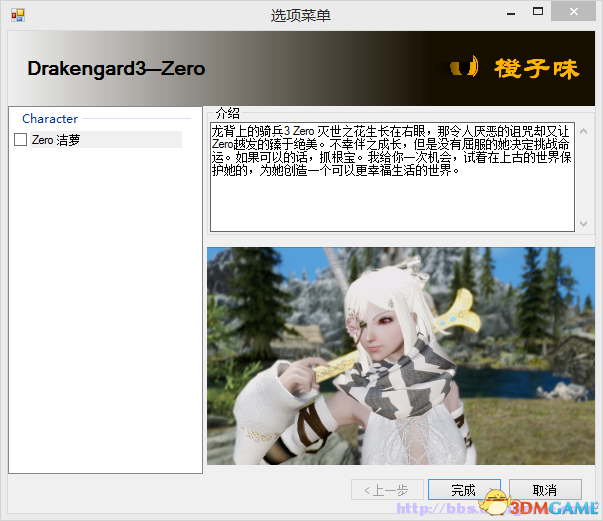Click the Zero character preview image
The image size is (603, 521).
[401, 356]
